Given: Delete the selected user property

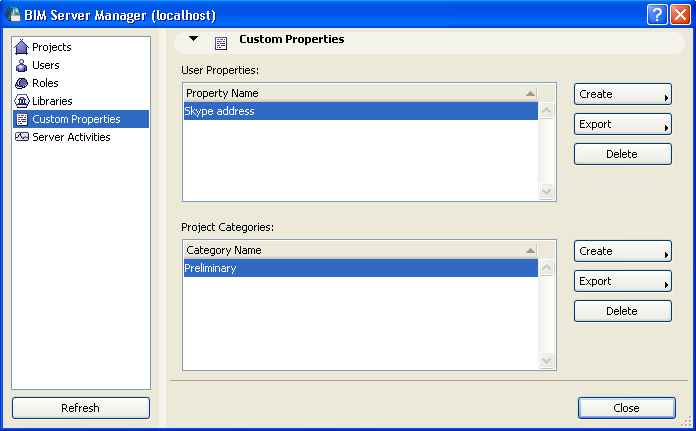Looking at the screenshot, I should pos(622,154).
